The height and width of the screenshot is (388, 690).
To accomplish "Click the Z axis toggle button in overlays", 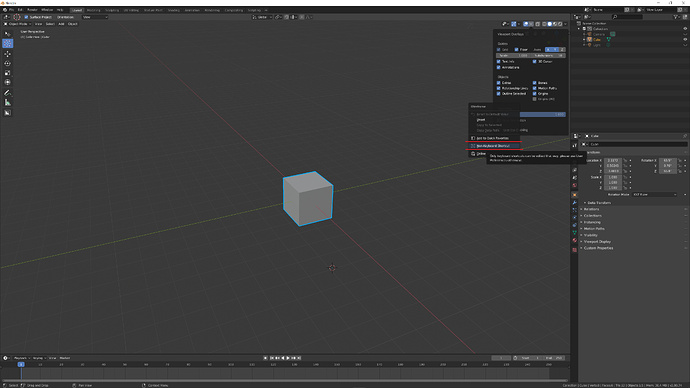I will (562, 50).
